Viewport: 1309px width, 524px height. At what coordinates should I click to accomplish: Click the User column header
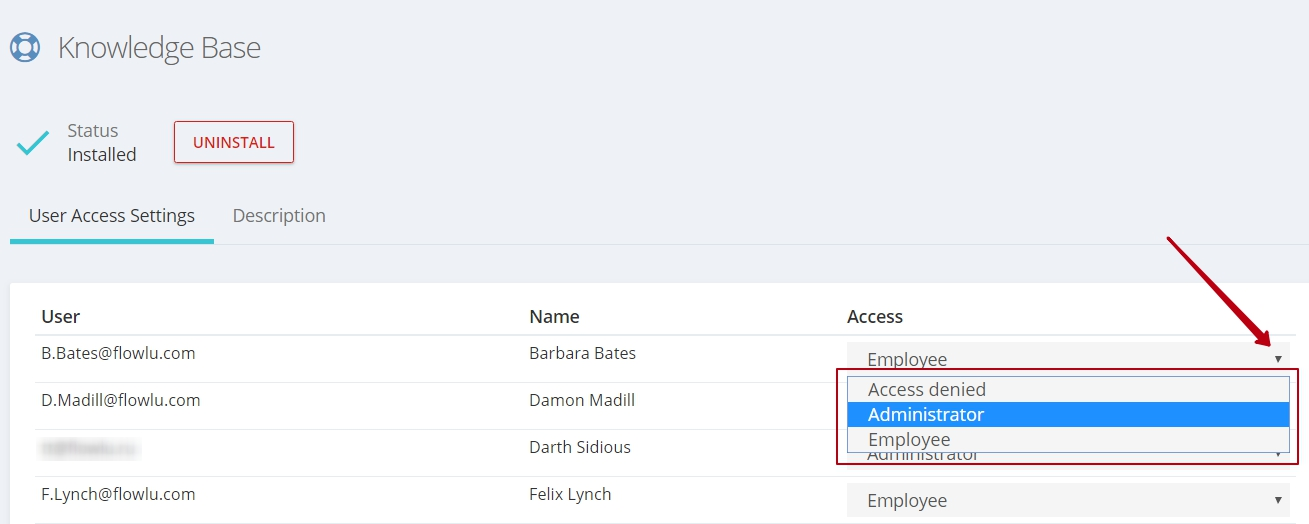[60, 316]
